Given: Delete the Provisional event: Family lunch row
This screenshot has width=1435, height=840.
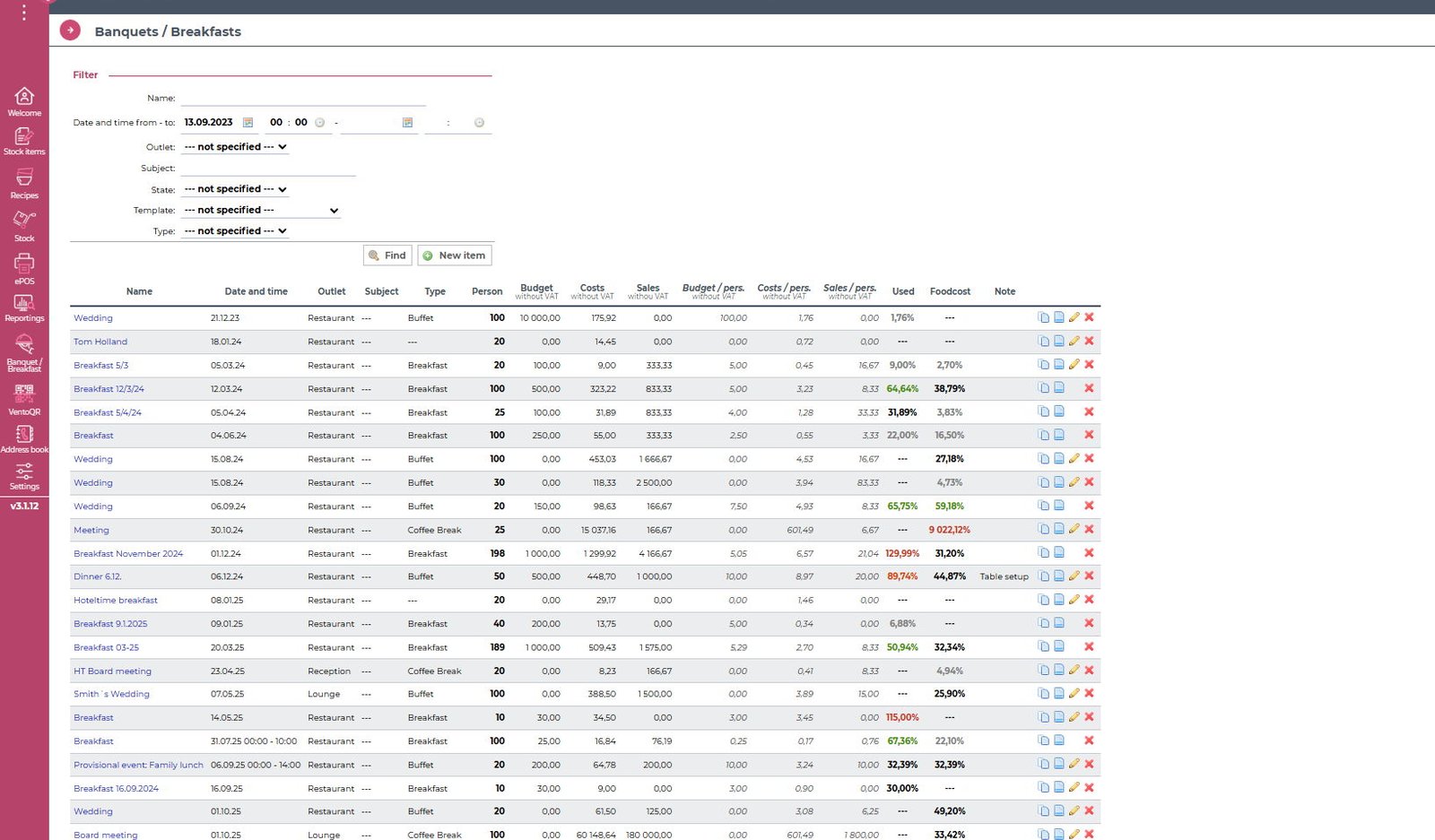Looking at the screenshot, I should [x=1089, y=764].
